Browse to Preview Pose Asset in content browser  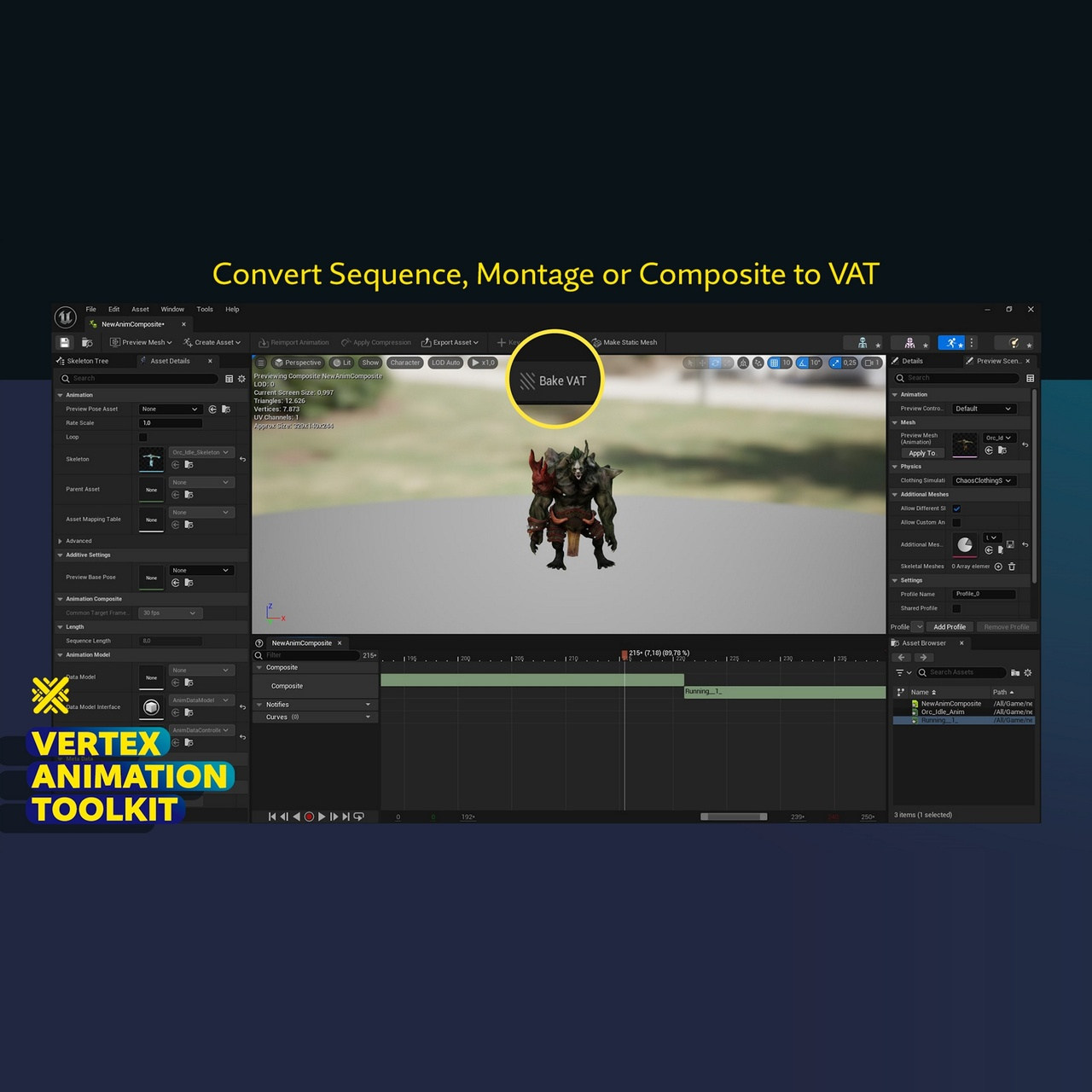(226, 409)
